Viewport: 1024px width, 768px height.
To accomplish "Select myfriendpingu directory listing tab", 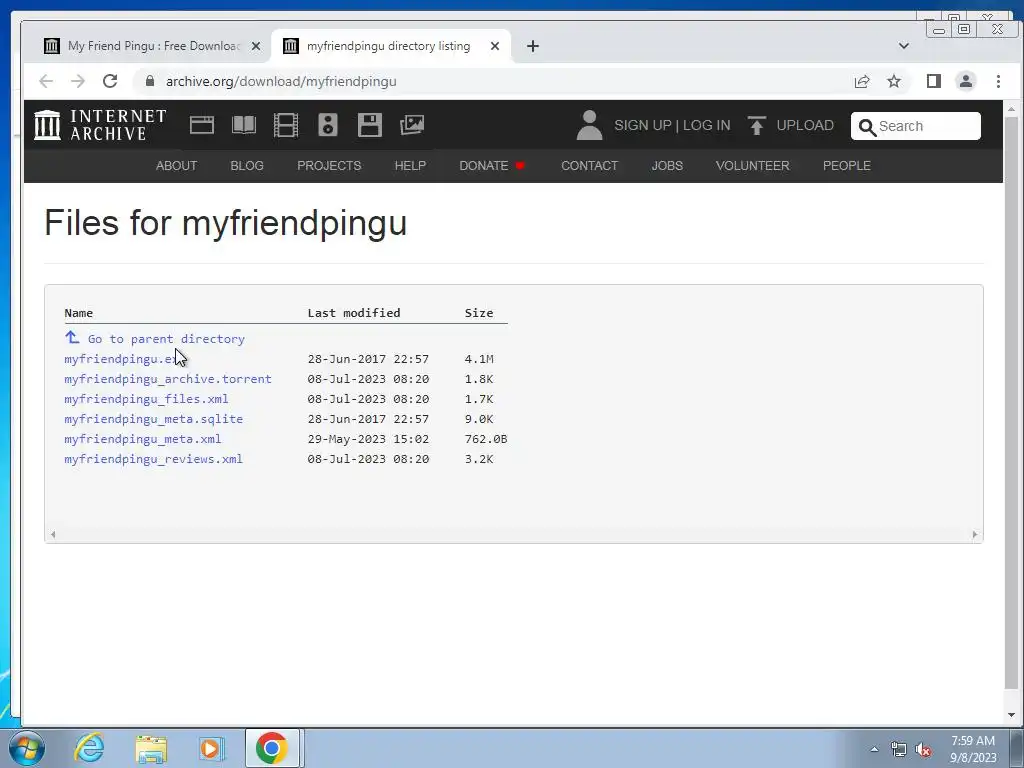I will 390,46.
